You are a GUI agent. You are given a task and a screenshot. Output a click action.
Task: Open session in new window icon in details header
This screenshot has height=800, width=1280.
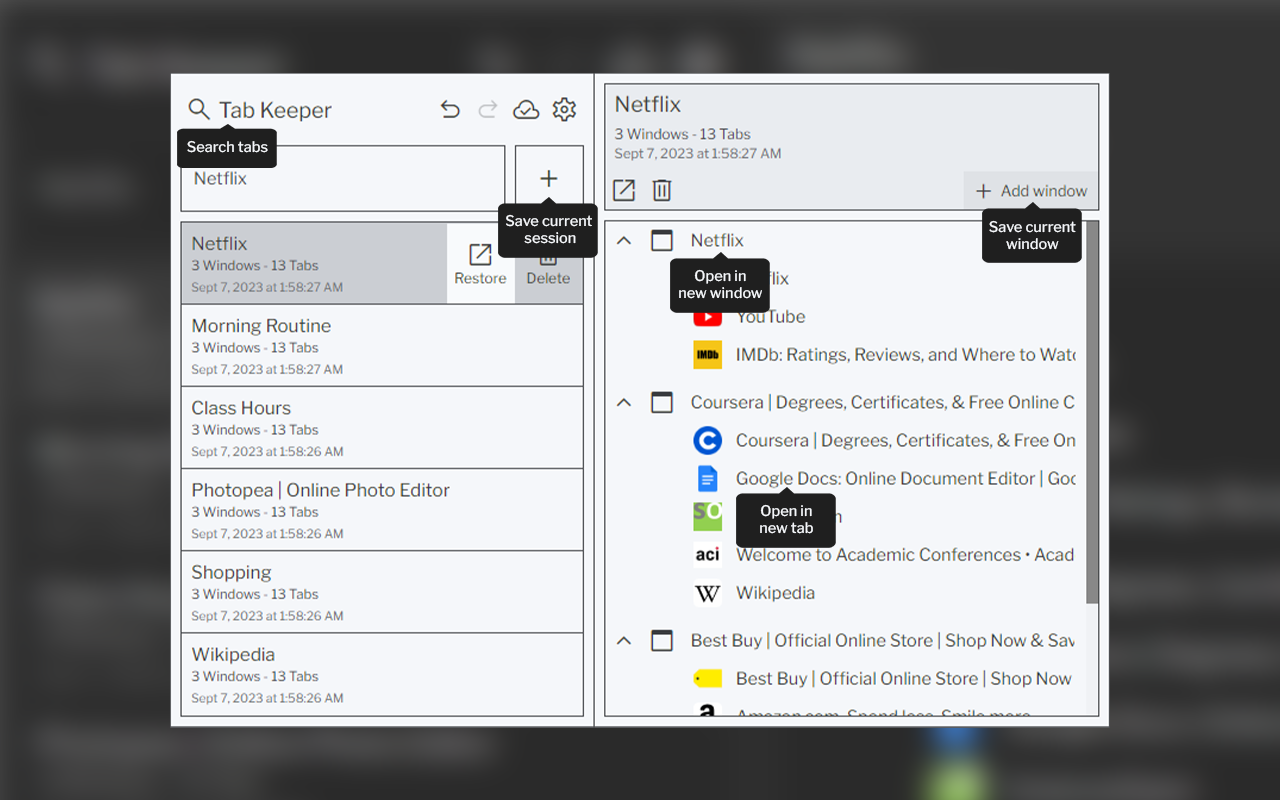[x=624, y=190]
